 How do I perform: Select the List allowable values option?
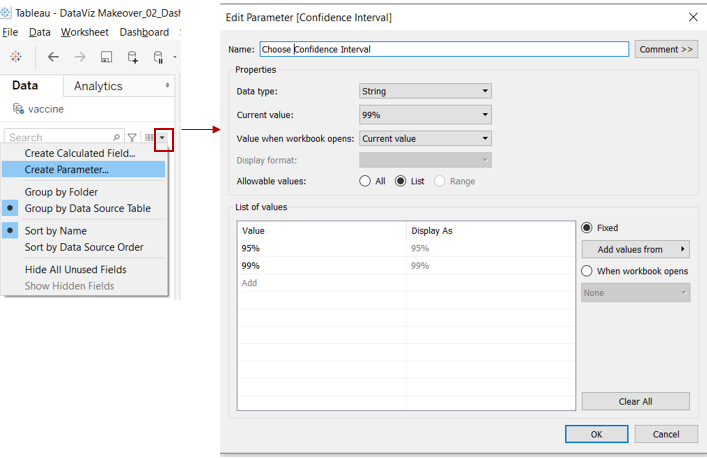[x=401, y=181]
